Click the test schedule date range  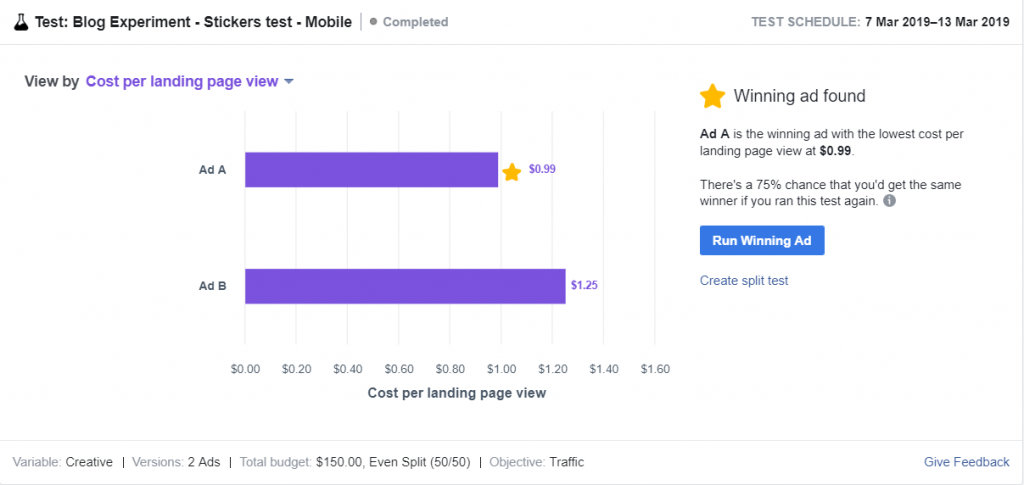(937, 22)
